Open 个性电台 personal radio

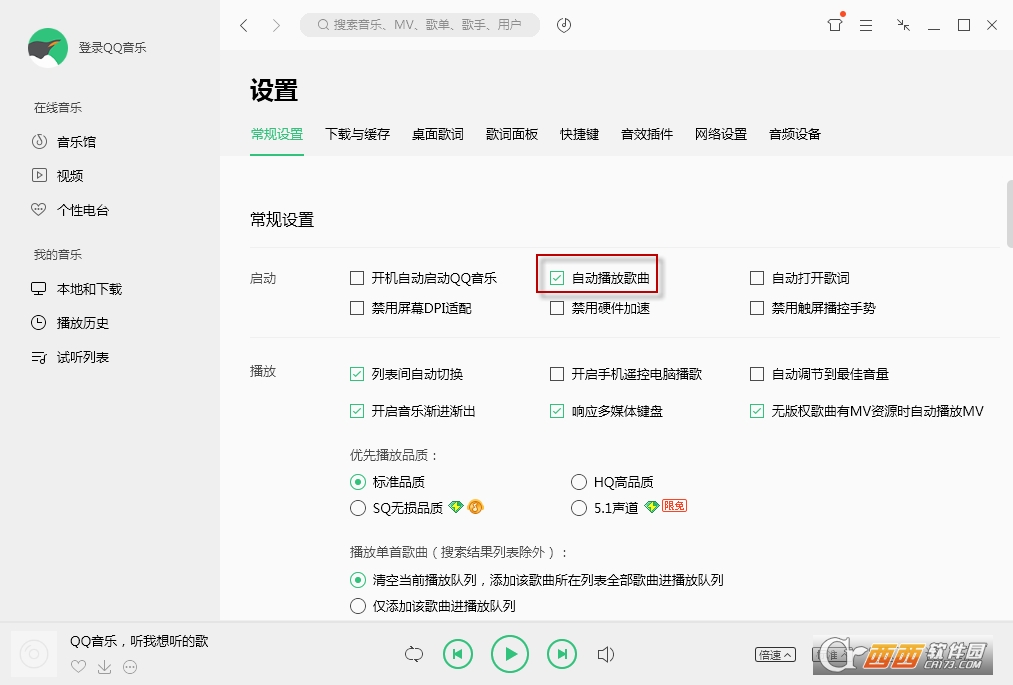[78, 209]
